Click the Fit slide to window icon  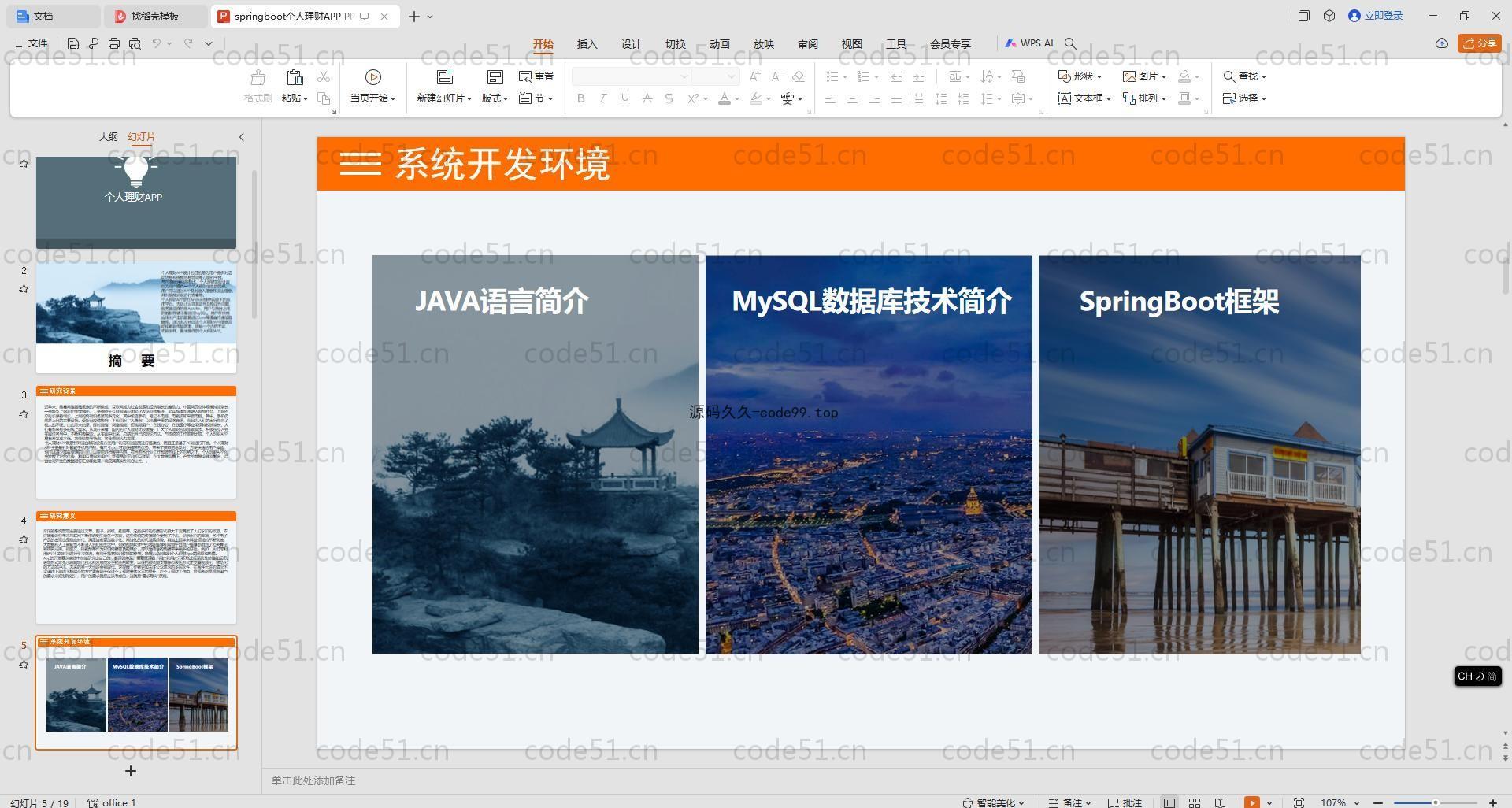1299,802
